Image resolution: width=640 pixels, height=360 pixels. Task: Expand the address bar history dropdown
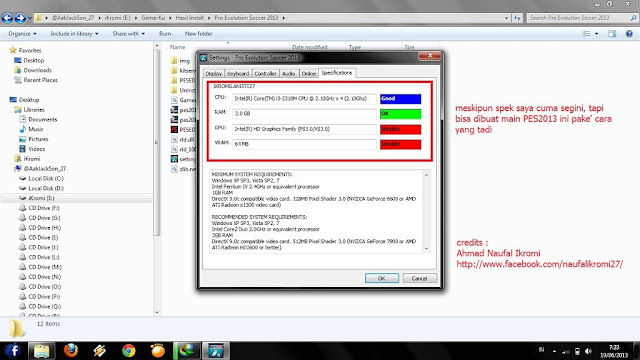(507, 18)
